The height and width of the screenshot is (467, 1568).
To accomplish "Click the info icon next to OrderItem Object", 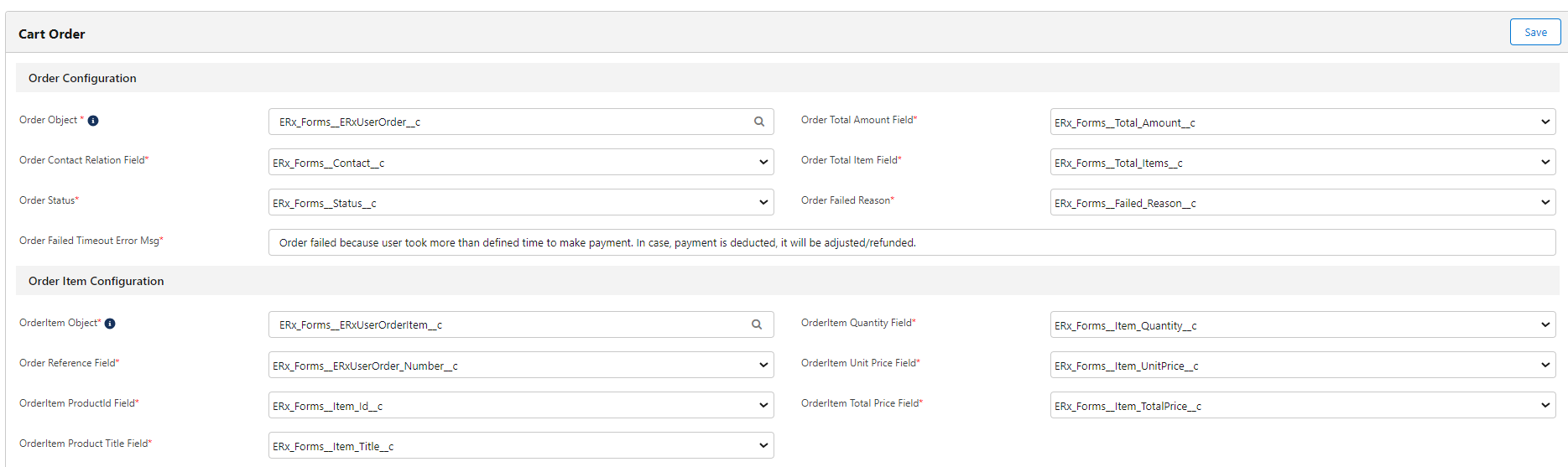I will click(110, 324).
